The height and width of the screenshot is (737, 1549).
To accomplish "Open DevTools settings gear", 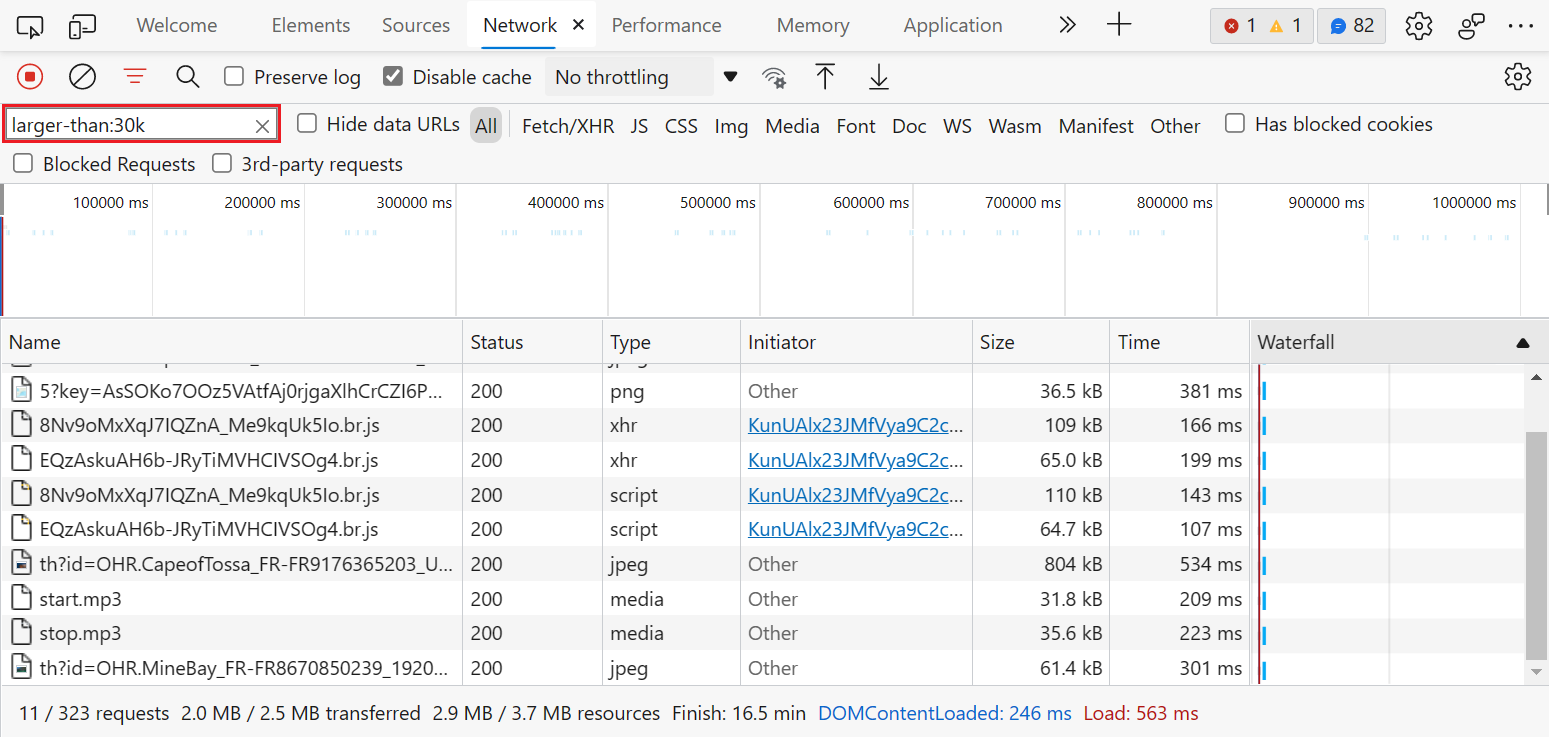I will 1419,26.
